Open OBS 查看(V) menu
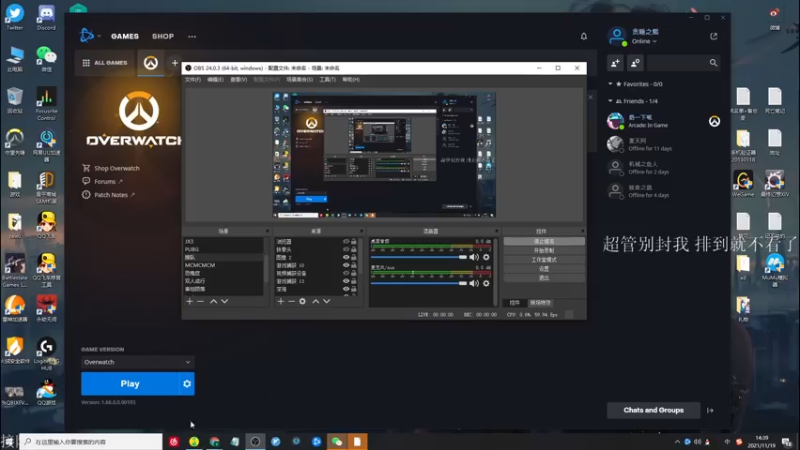This screenshot has width=800, height=450. pos(238,80)
